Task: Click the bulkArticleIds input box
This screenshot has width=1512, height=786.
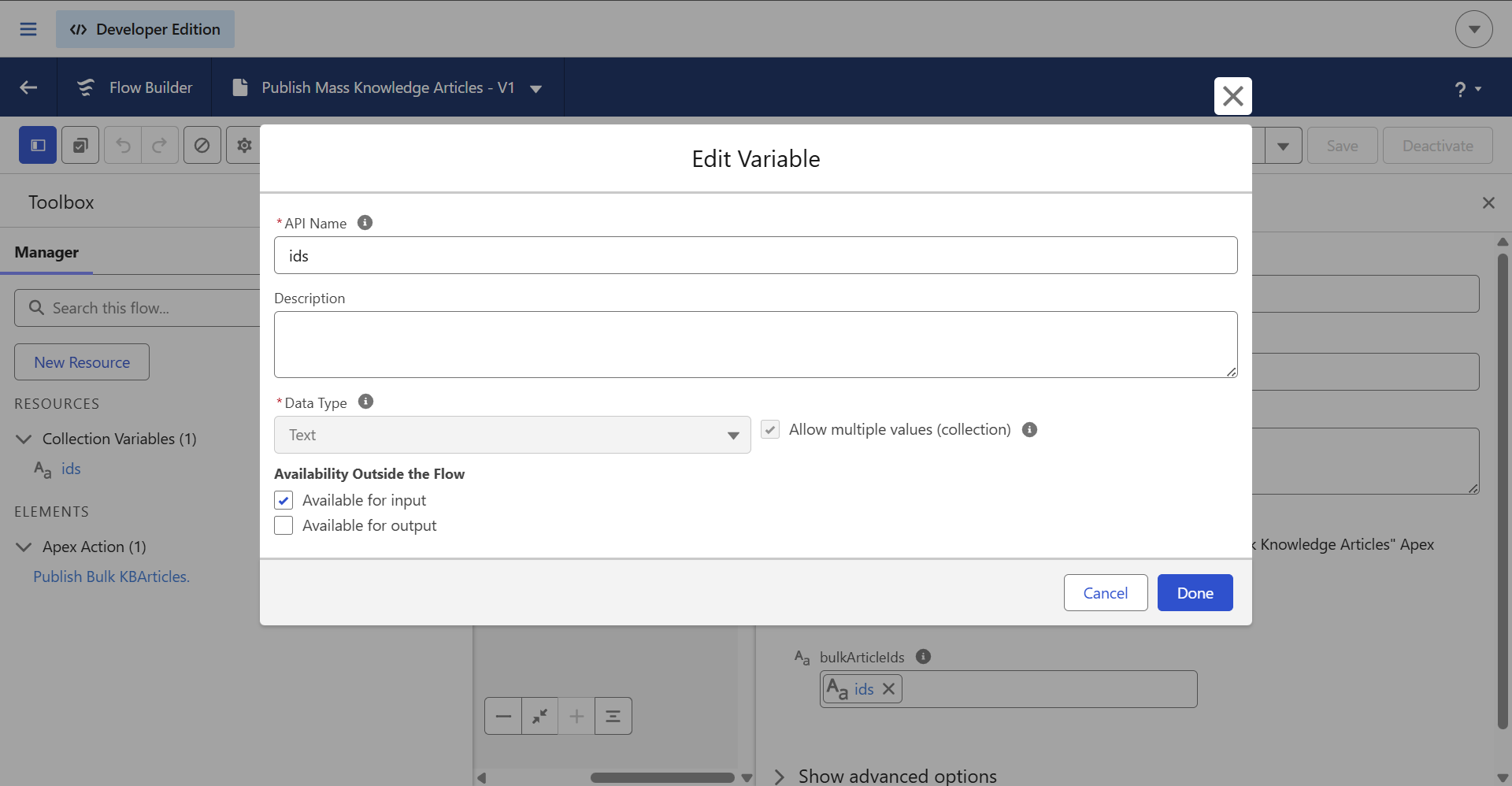Action: [1008, 689]
